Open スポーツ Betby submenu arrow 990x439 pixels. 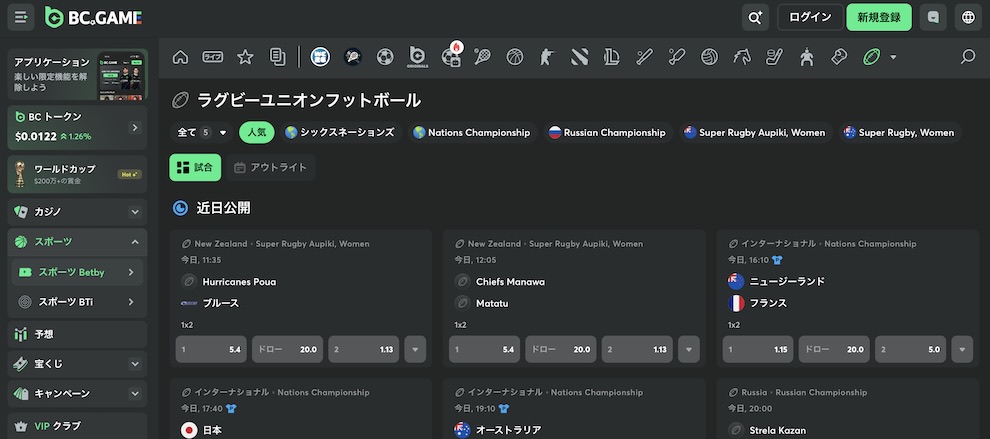click(131, 272)
